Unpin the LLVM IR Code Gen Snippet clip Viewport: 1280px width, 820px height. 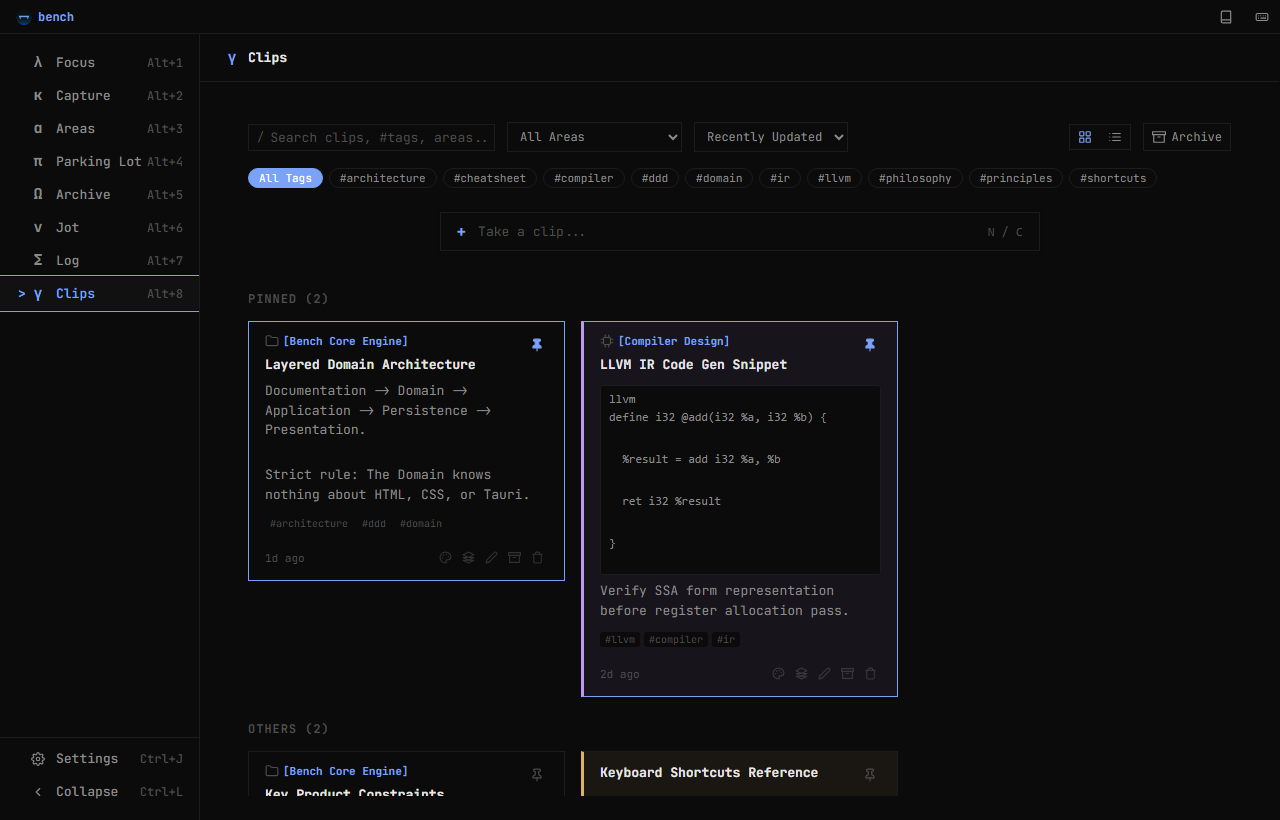click(x=870, y=345)
